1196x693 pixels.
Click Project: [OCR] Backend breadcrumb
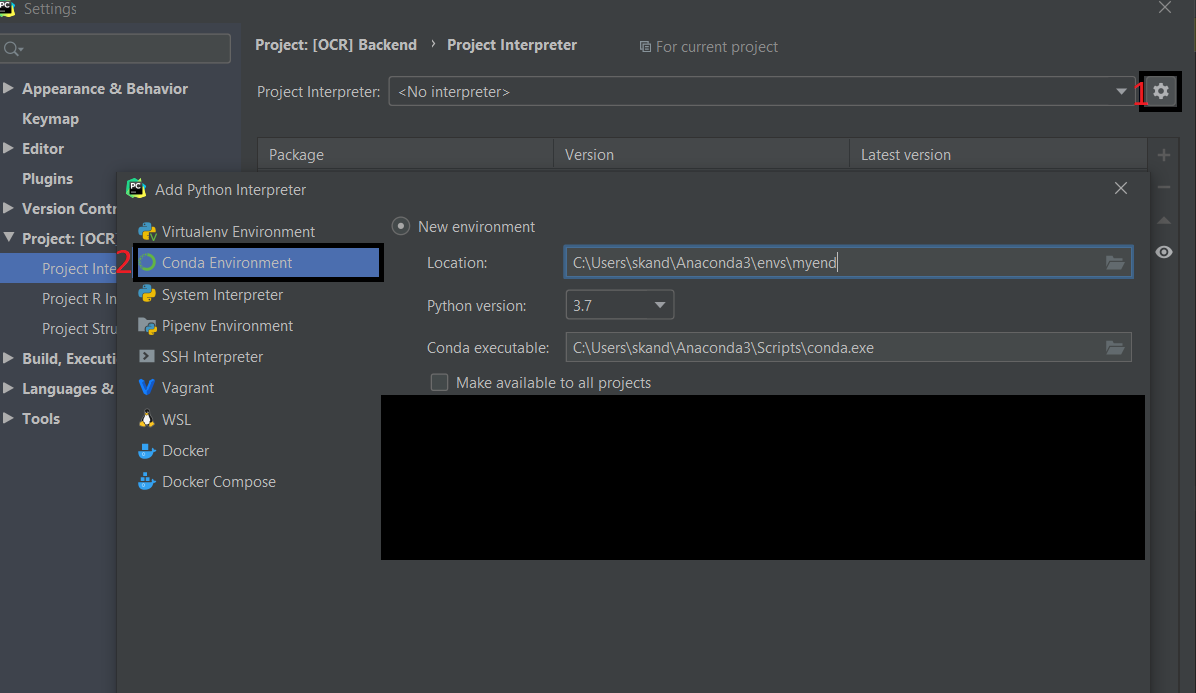tap(336, 45)
